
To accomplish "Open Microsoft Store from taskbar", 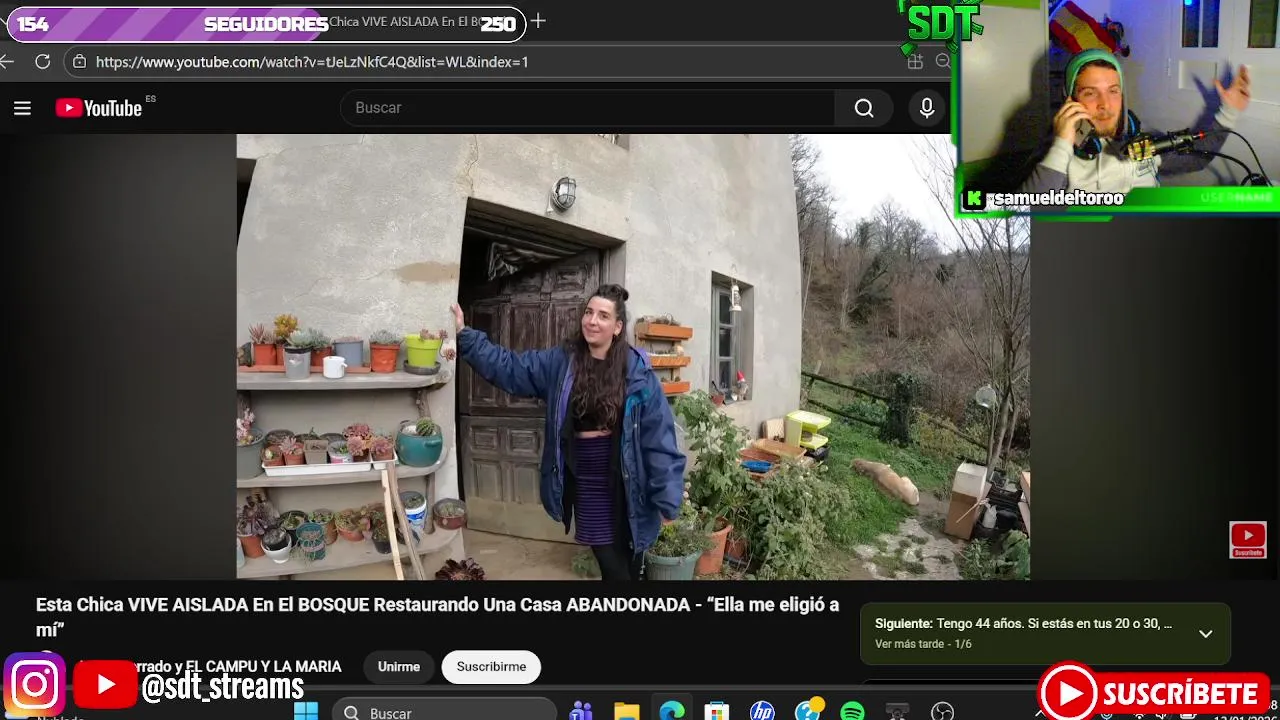I will 717,712.
